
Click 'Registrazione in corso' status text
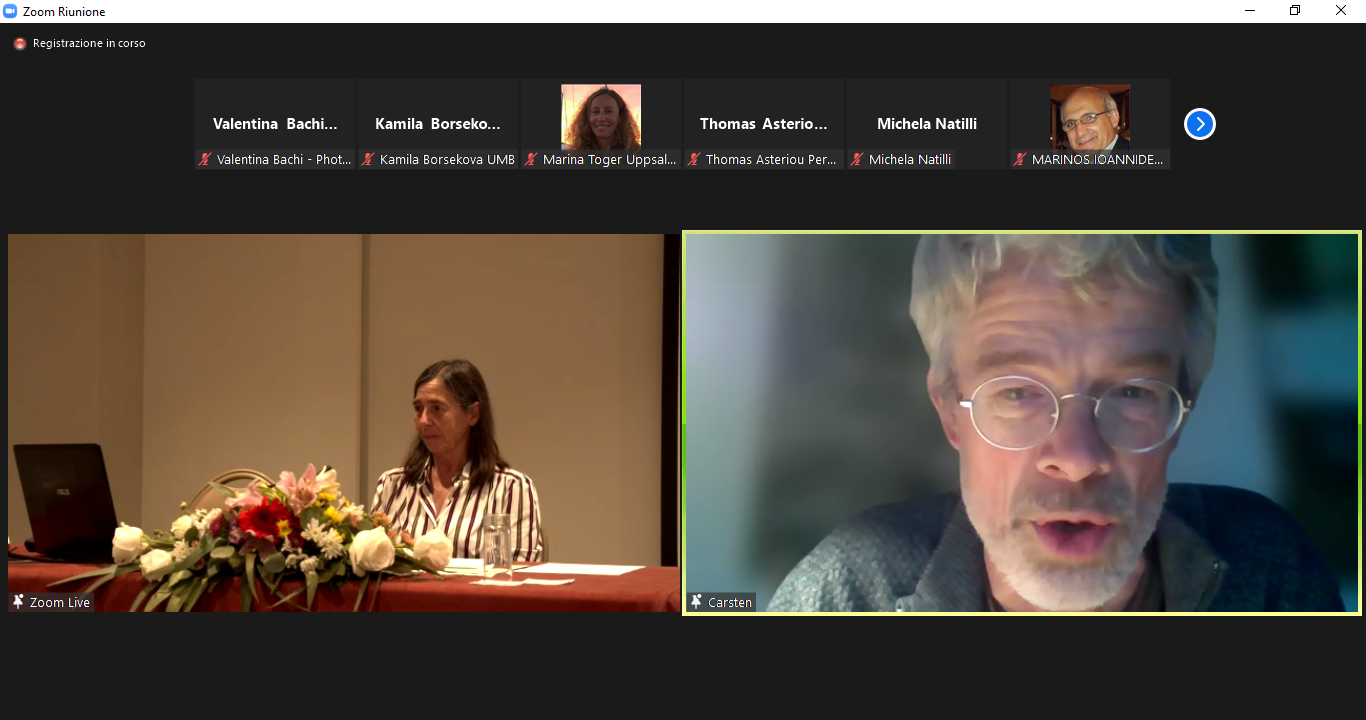tap(89, 44)
